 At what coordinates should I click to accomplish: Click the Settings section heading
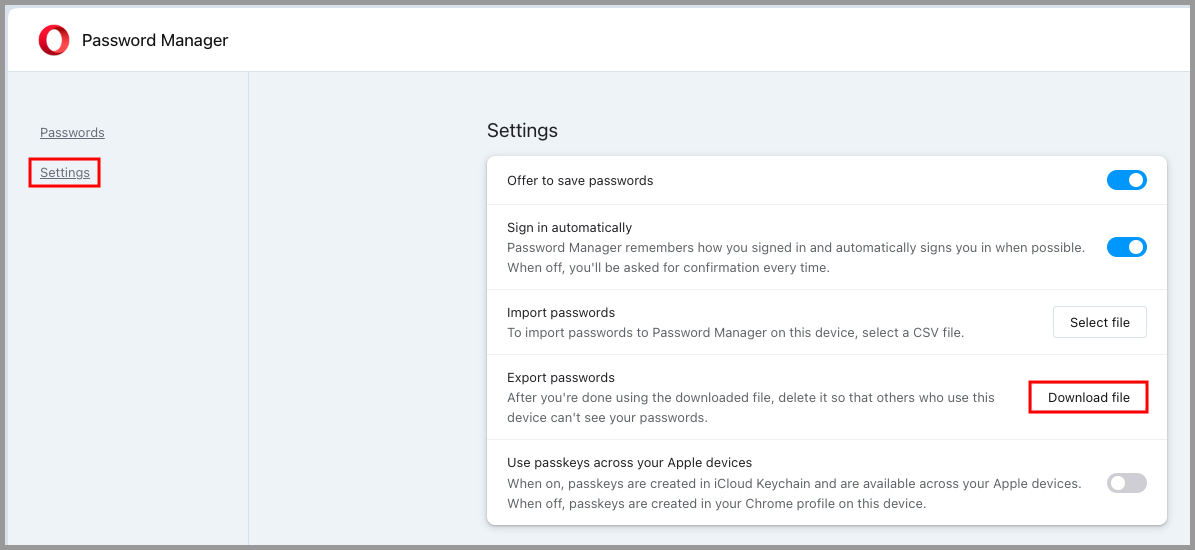[x=522, y=130]
